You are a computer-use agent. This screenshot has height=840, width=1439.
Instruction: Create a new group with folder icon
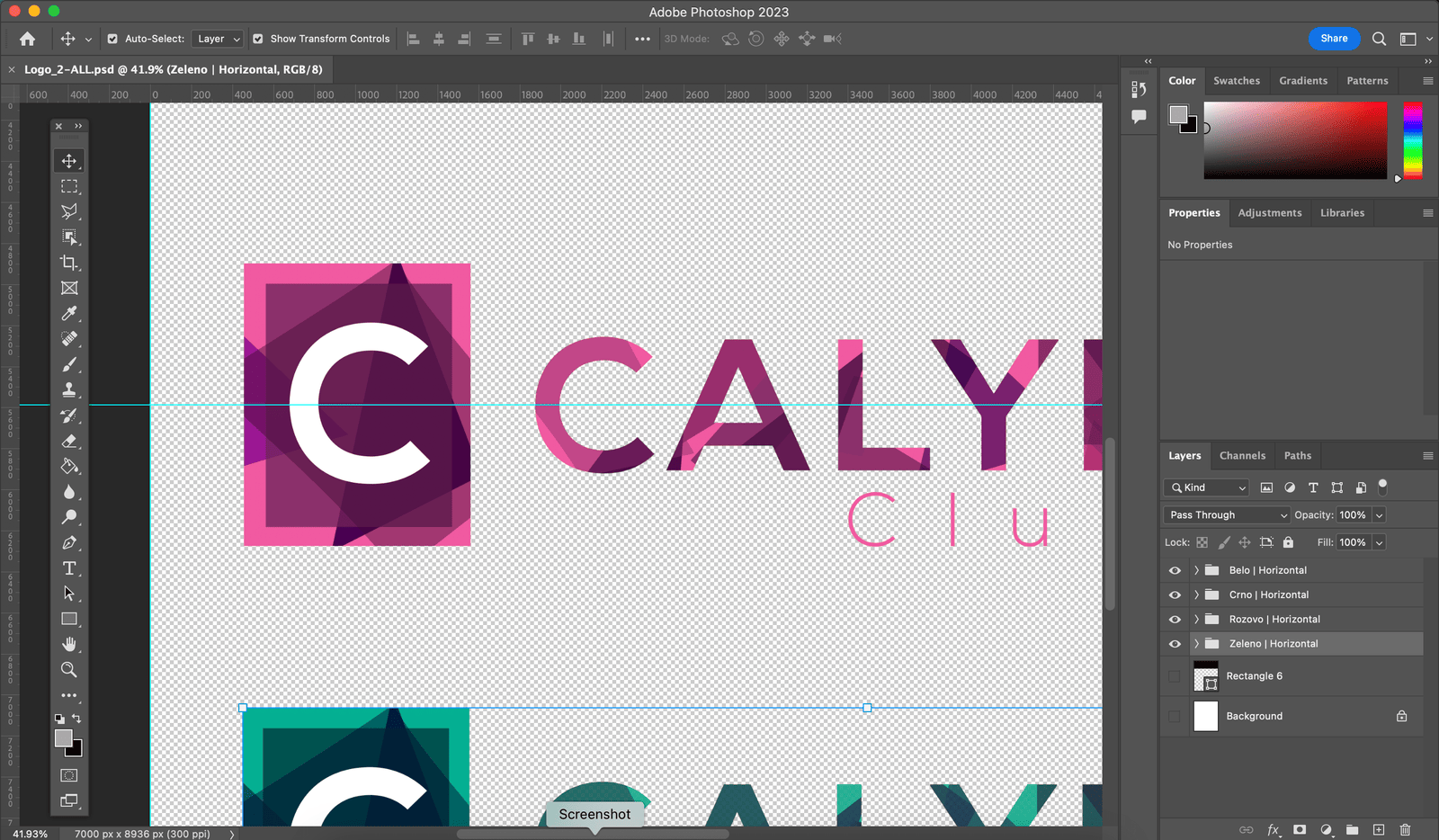tap(1352, 829)
